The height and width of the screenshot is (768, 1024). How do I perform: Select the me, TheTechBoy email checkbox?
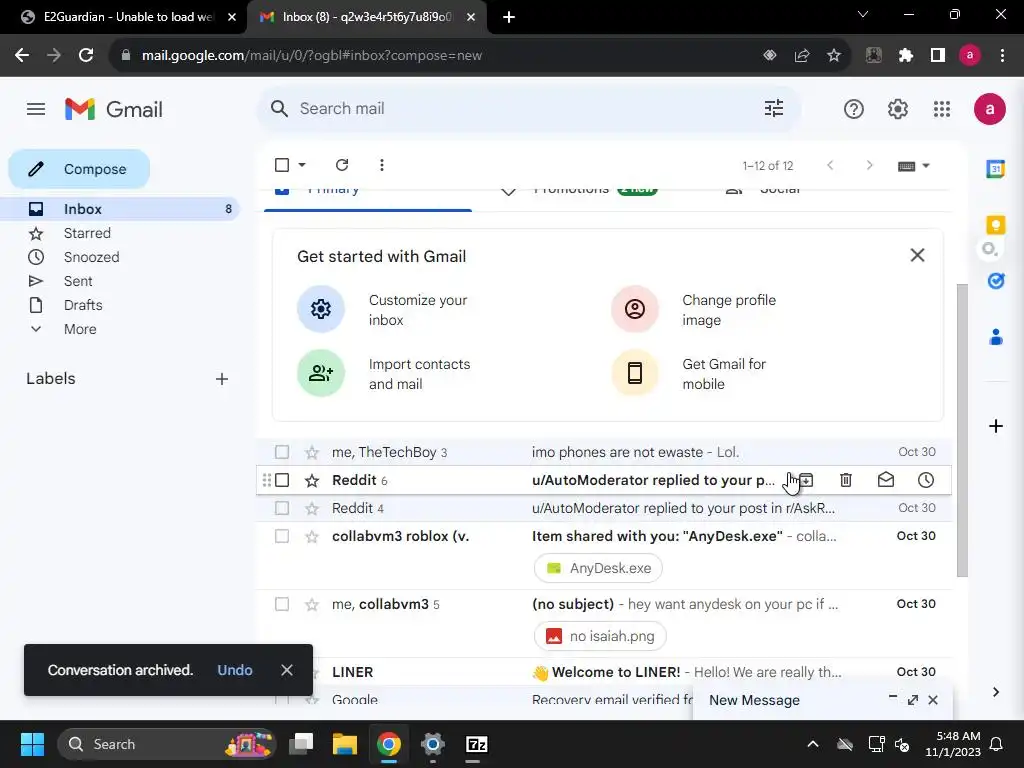[x=281, y=452]
